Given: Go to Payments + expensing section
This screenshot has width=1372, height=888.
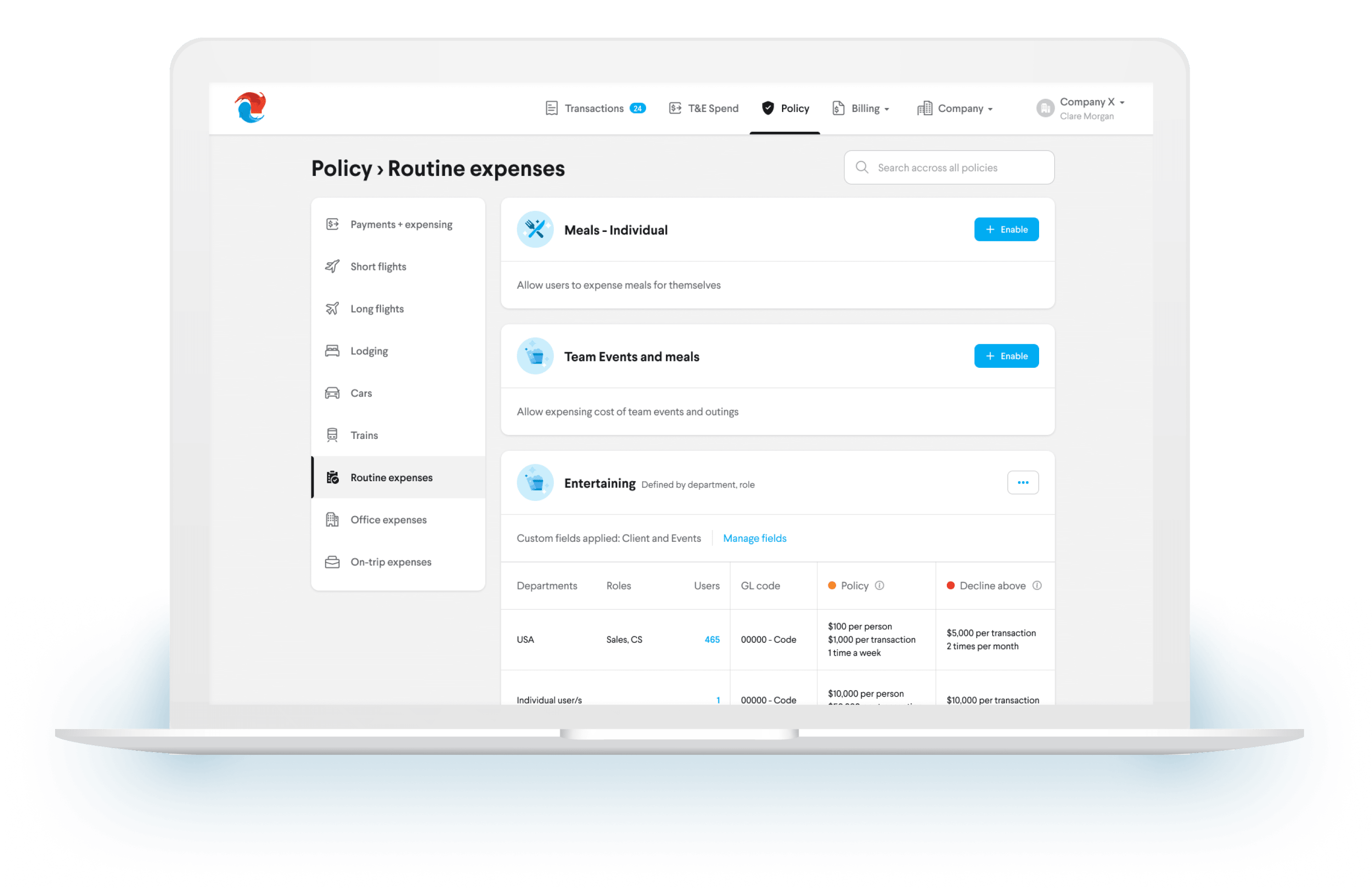Looking at the screenshot, I should point(398,225).
